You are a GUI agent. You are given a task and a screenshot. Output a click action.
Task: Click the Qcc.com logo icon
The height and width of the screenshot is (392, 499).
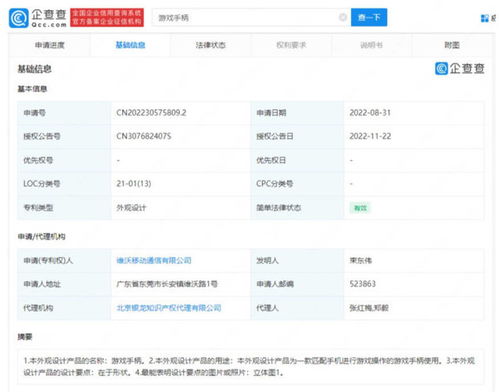point(19,18)
